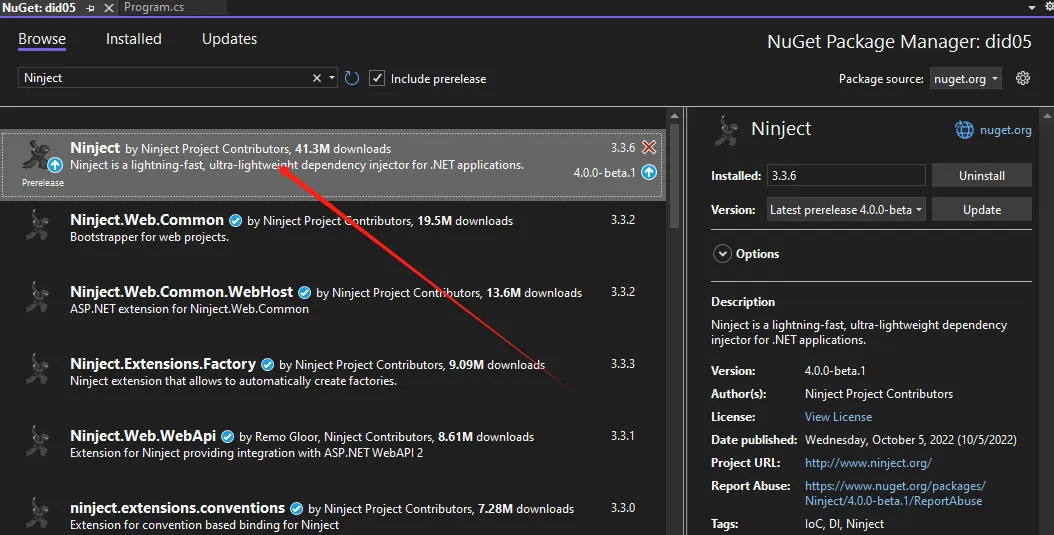Switch to the Browse tab
Image resolution: width=1054 pixels, height=535 pixels.
42,39
